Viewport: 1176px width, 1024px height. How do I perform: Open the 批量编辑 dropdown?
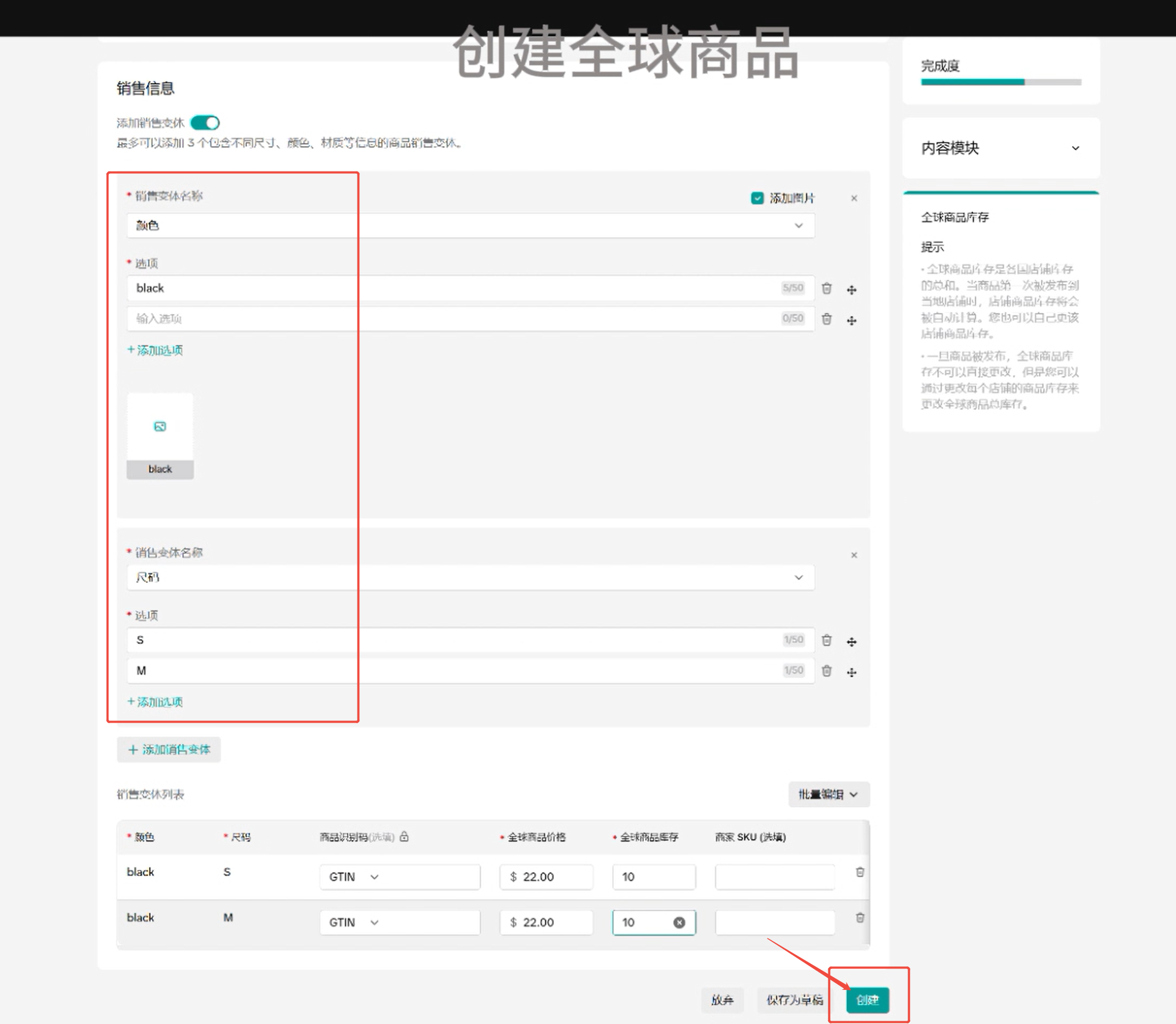click(x=828, y=794)
